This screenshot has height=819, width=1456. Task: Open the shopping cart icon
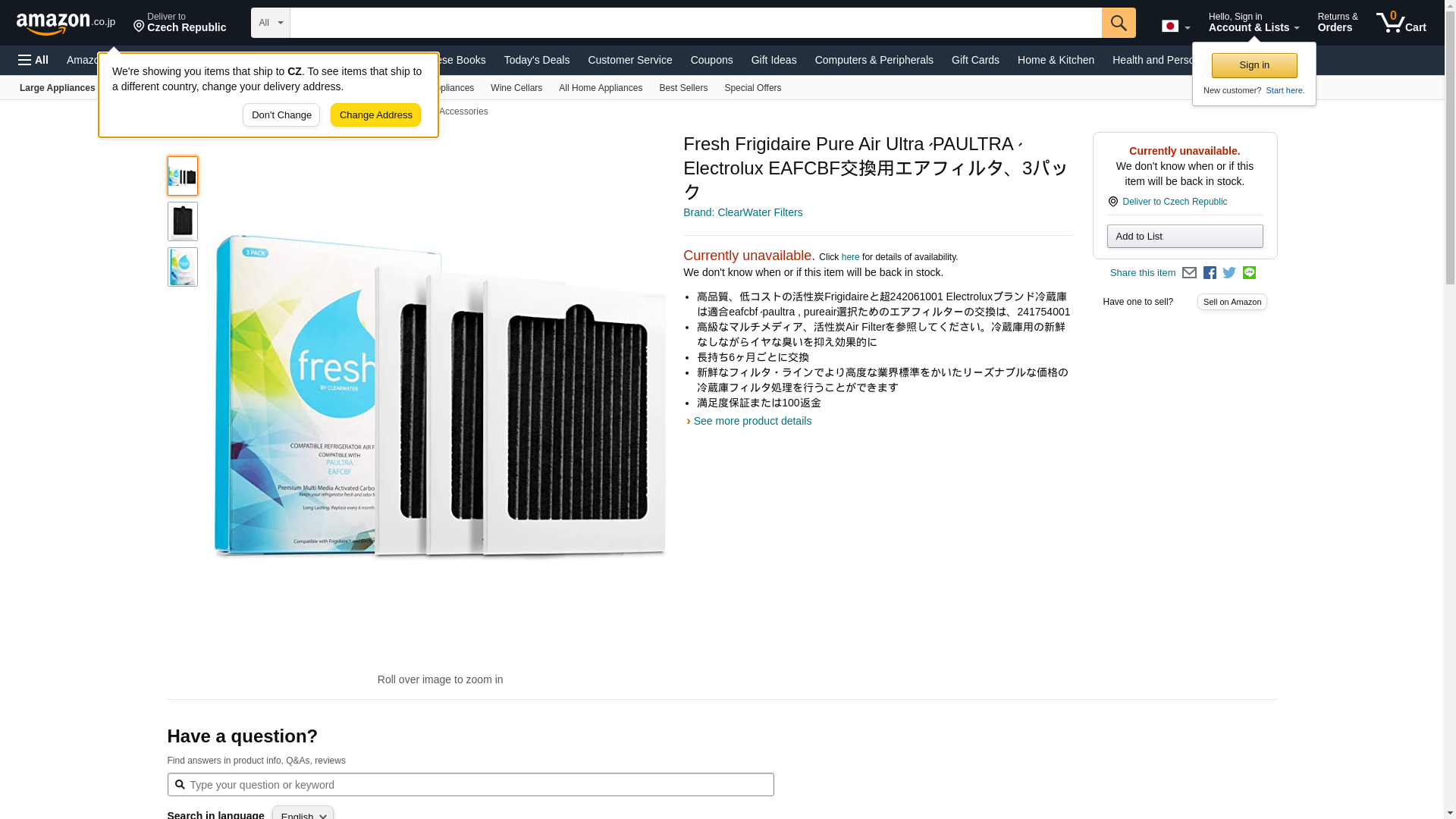1401,23
